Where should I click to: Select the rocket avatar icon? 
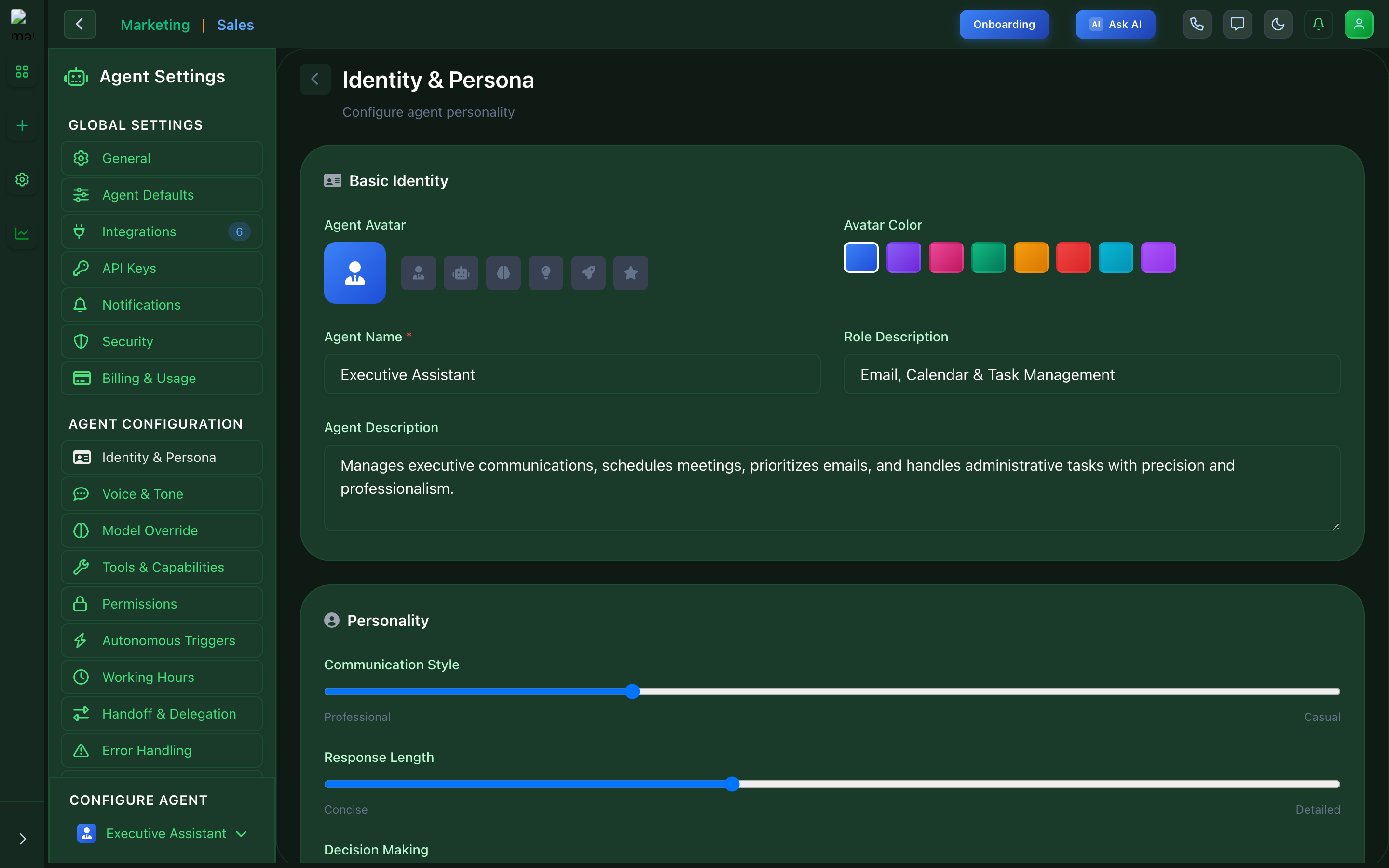(588, 272)
